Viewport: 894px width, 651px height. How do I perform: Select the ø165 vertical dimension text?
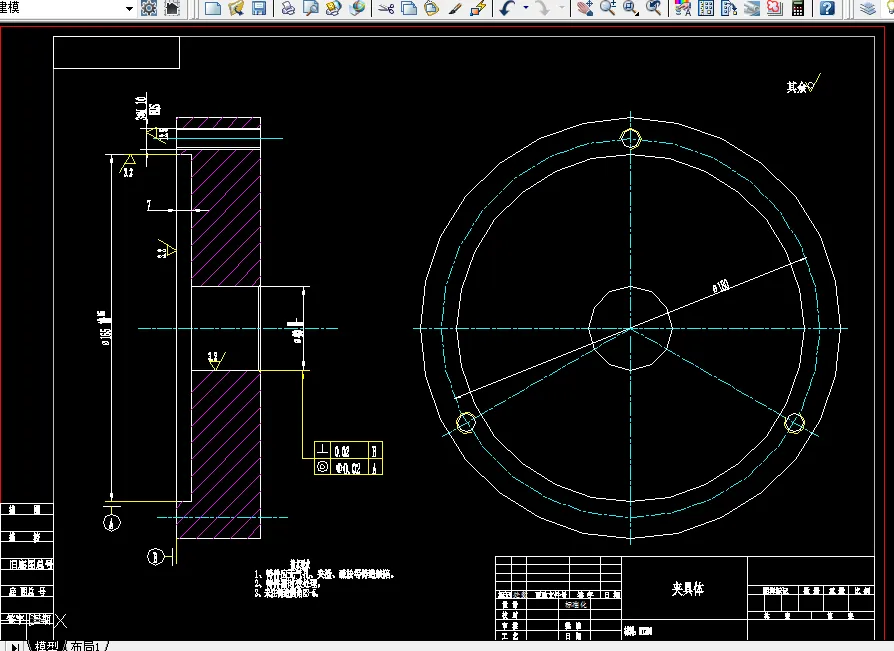pos(105,329)
